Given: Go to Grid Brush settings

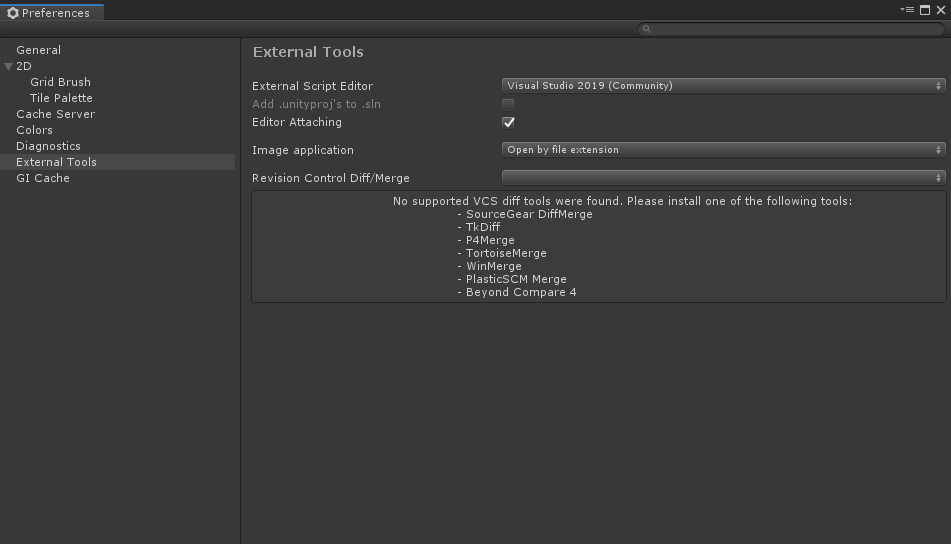Looking at the screenshot, I should [60, 82].
